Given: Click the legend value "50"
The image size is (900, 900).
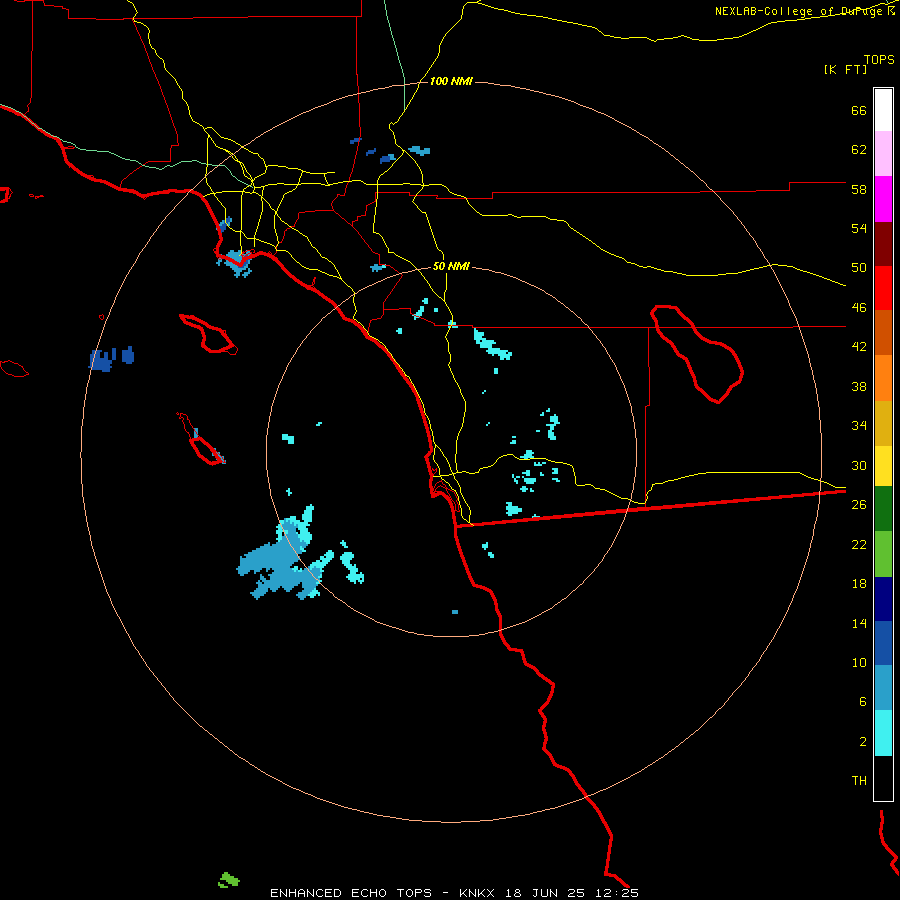Looking at the screenshot, I should (859, 268).
